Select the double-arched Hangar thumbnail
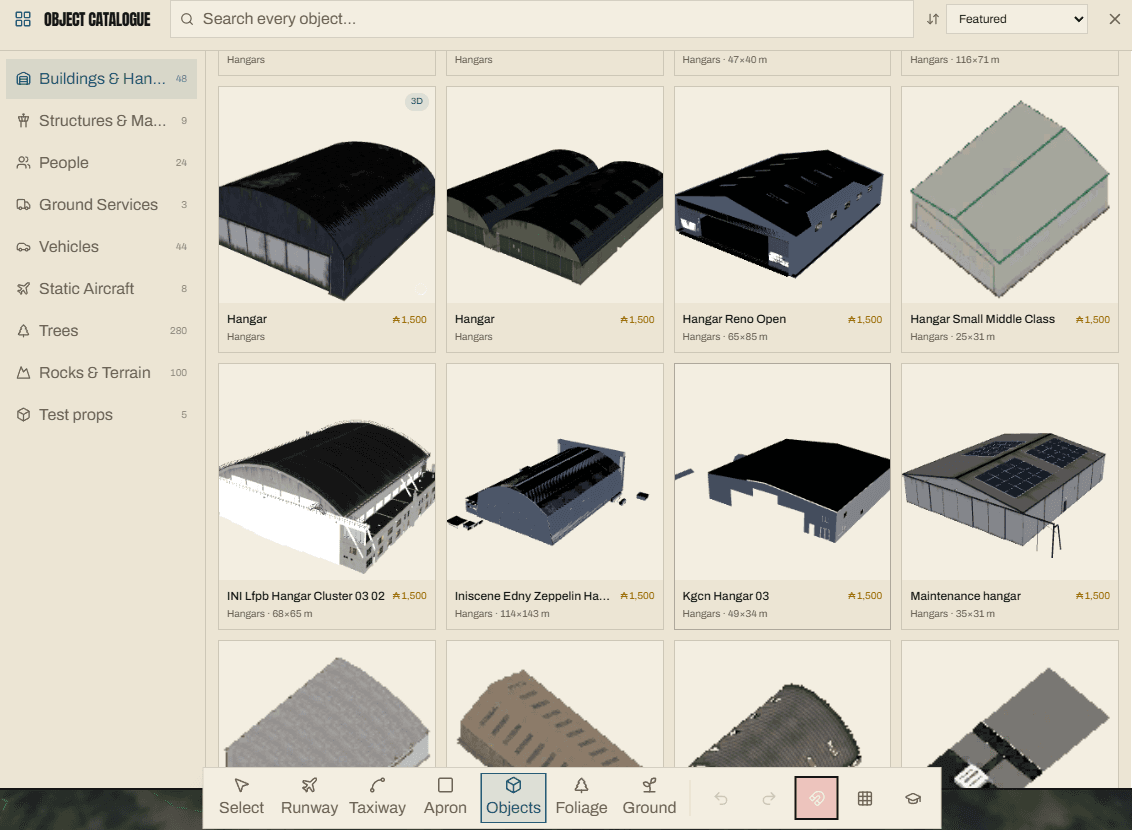 (x=554, y=196)
